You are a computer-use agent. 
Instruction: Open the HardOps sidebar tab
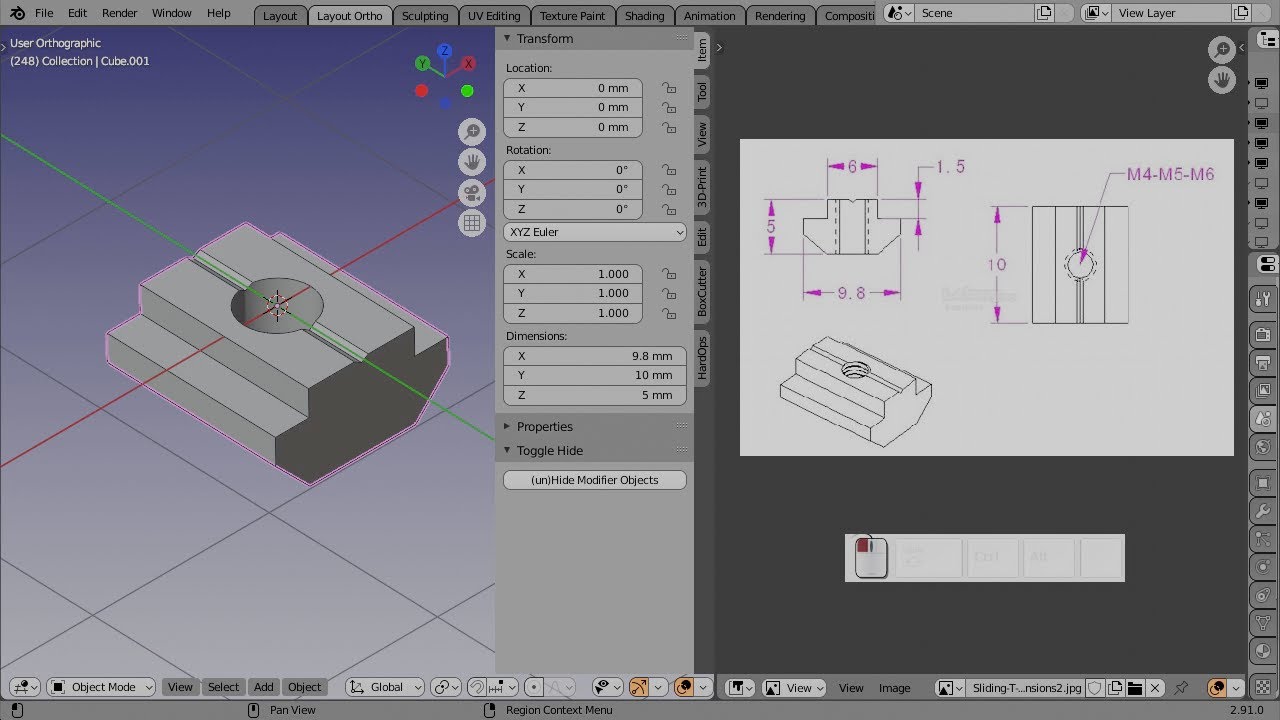click(x=702, y=357)
